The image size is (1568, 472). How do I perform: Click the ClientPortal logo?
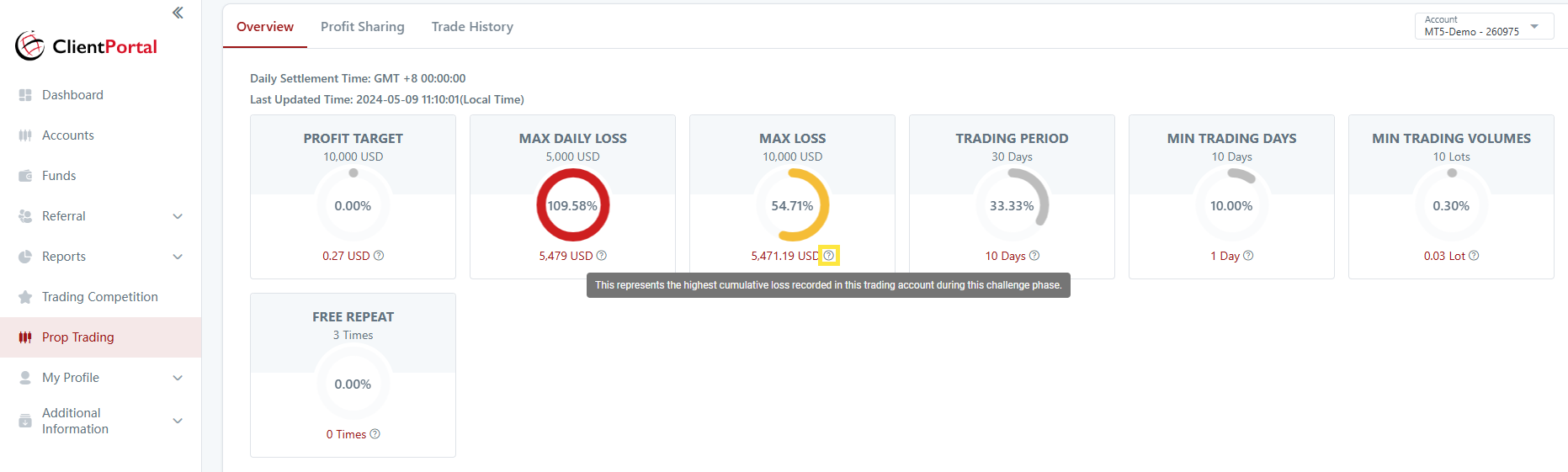(x=87, y=46)
